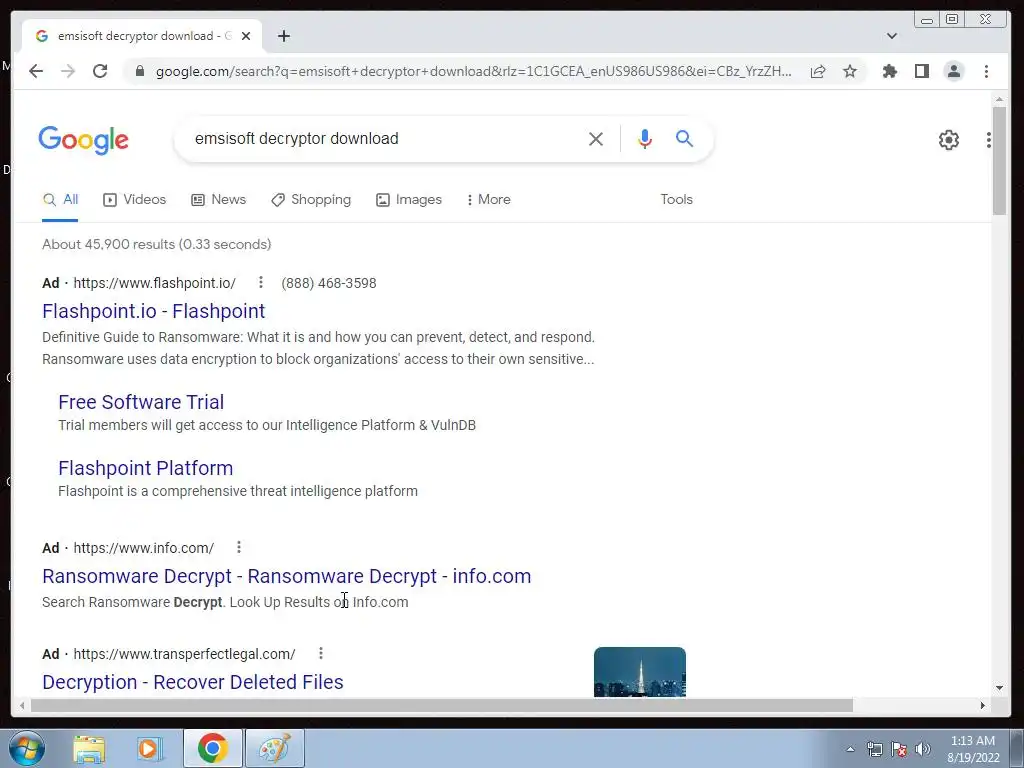Open Google quick settings gear
The image size is (1024, 768).
point(948,140)
